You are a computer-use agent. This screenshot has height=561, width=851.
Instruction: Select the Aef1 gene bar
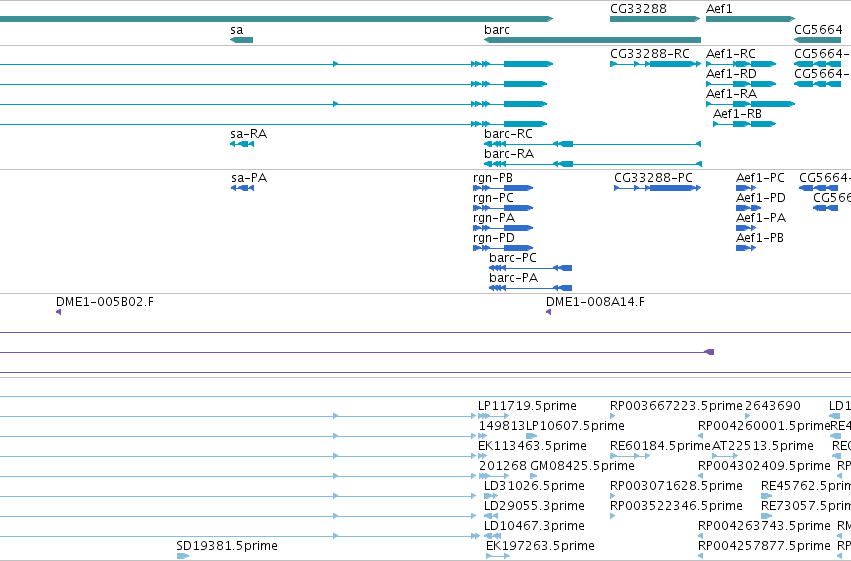[751, 19]
